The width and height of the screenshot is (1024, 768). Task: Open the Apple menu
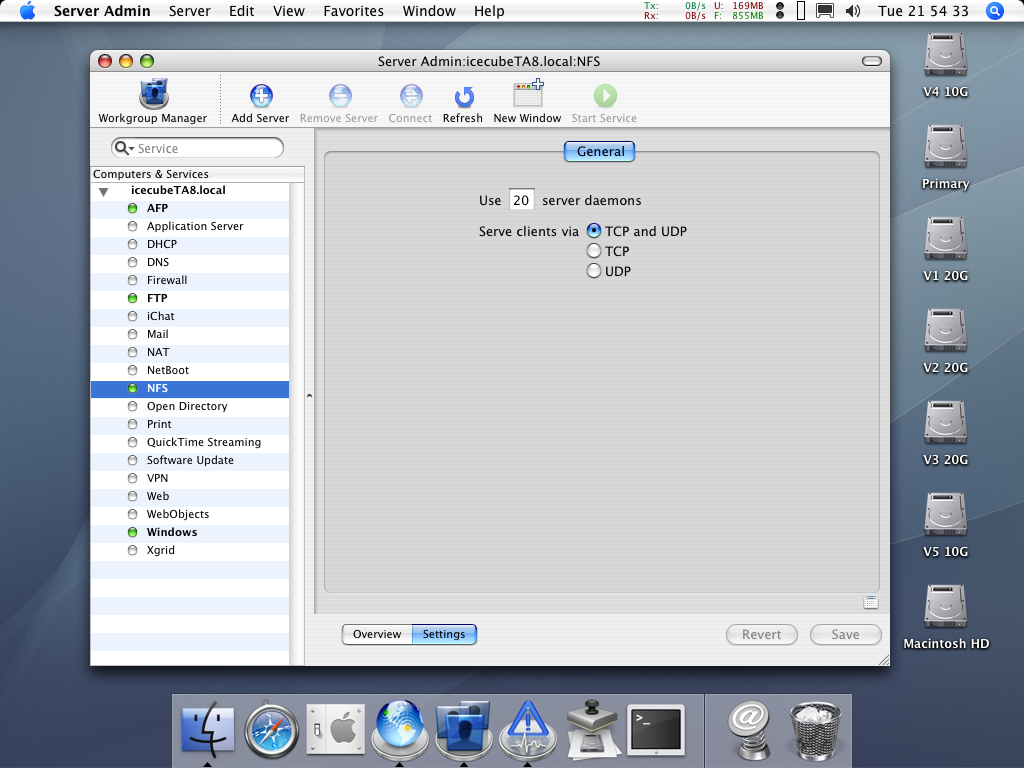click(x=27, y=10)
